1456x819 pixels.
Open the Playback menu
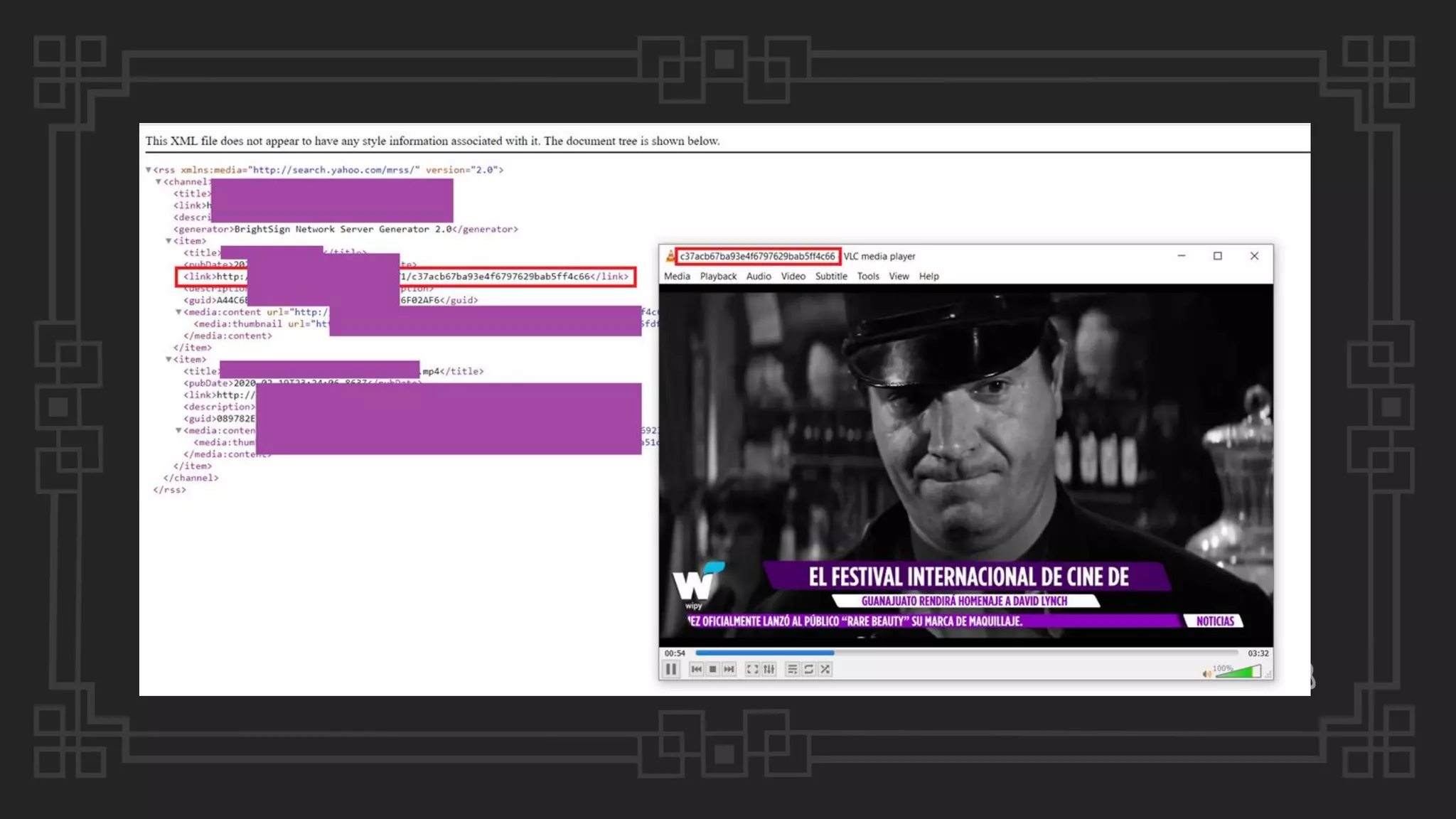(717, 277)
